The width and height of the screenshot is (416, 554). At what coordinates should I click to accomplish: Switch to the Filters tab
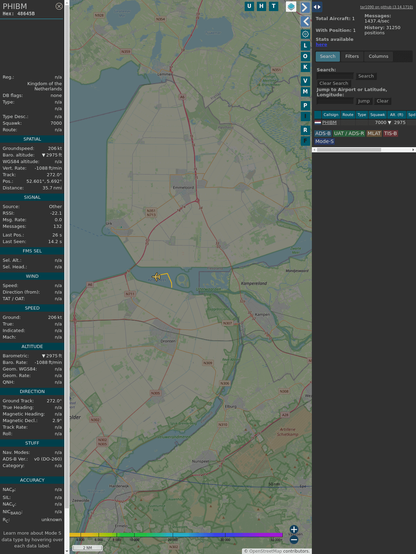352,56
